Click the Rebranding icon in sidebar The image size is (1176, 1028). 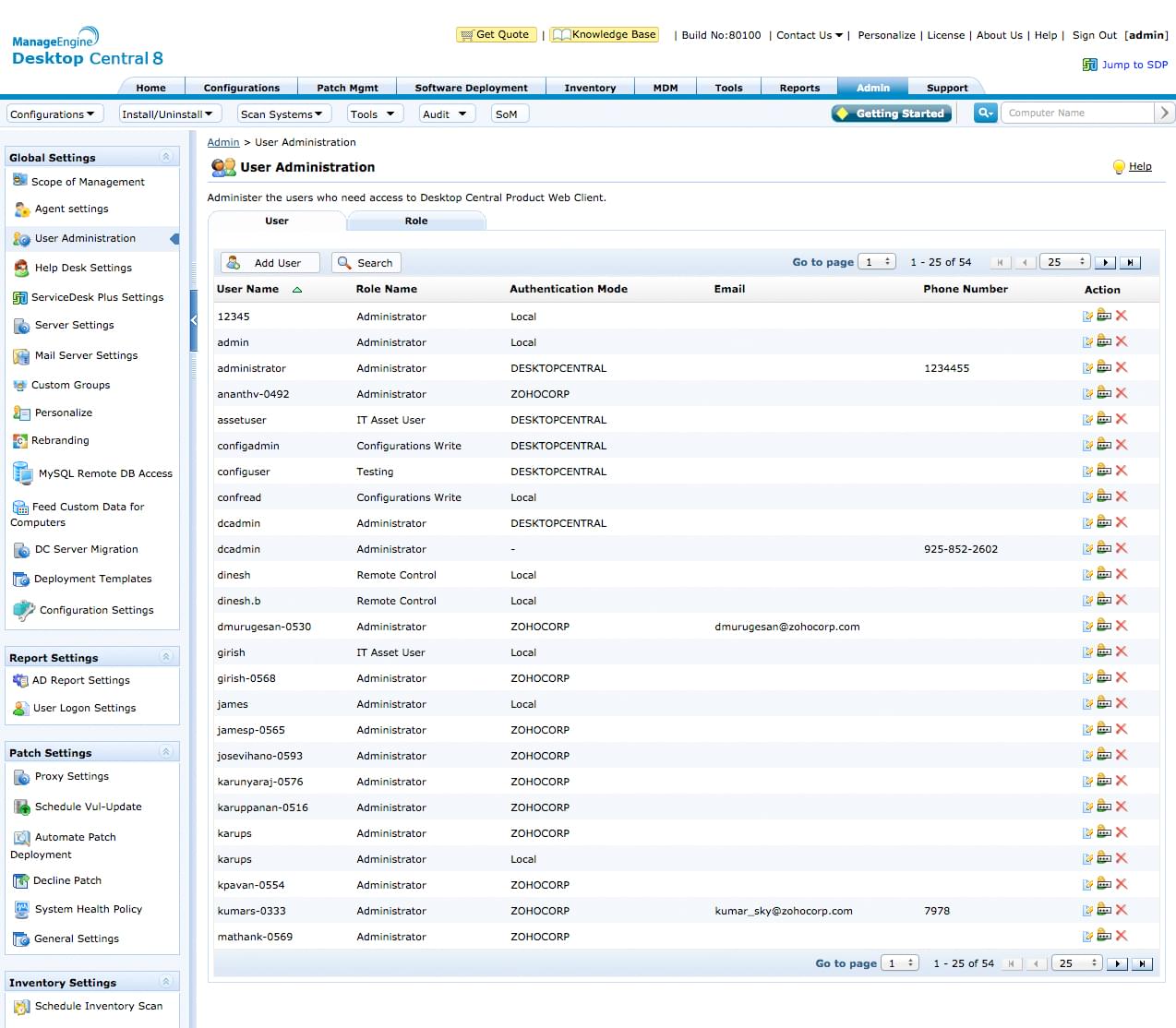click(x=20, y=441)
